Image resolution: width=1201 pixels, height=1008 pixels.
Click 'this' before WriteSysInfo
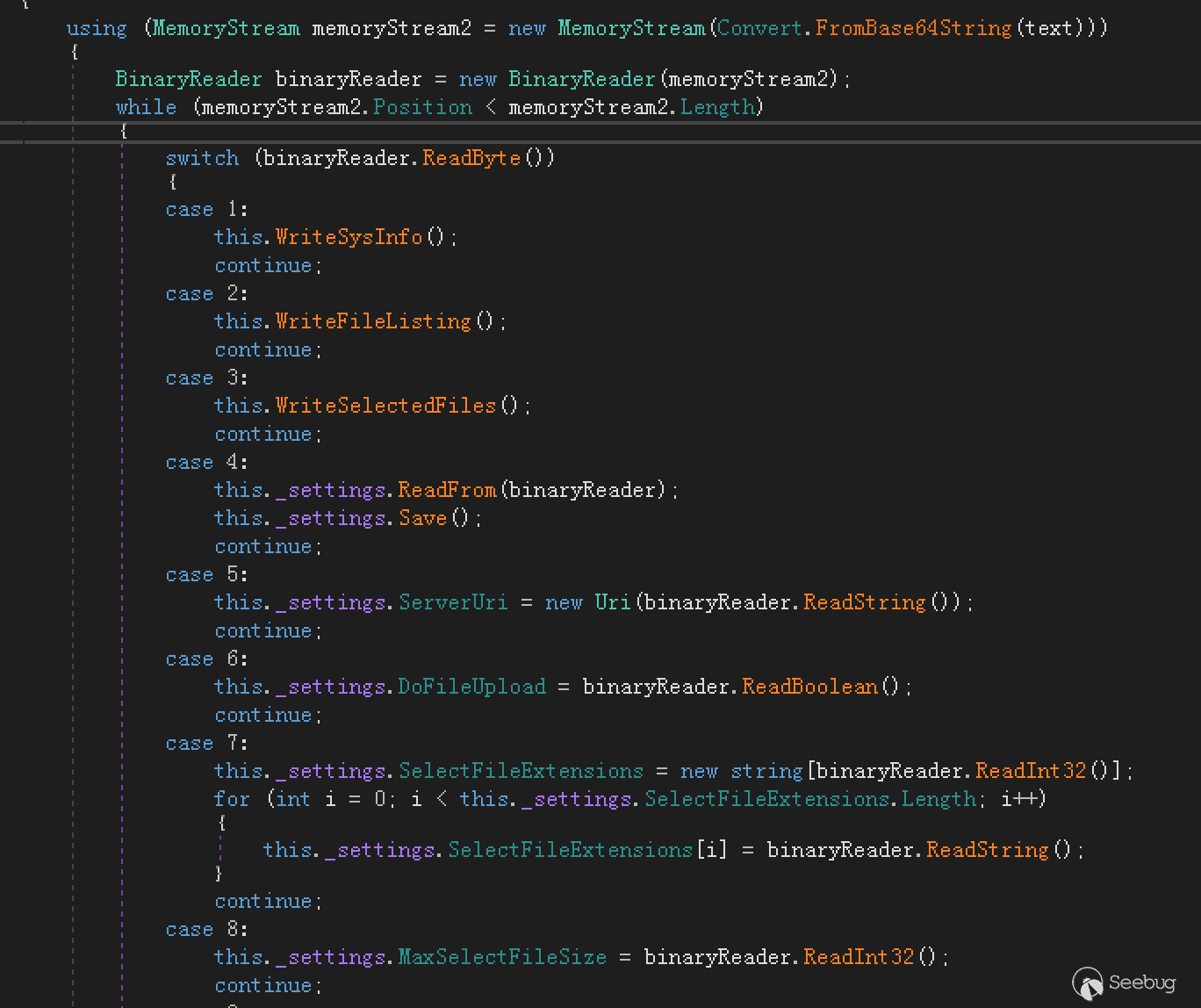coord(238,237)
